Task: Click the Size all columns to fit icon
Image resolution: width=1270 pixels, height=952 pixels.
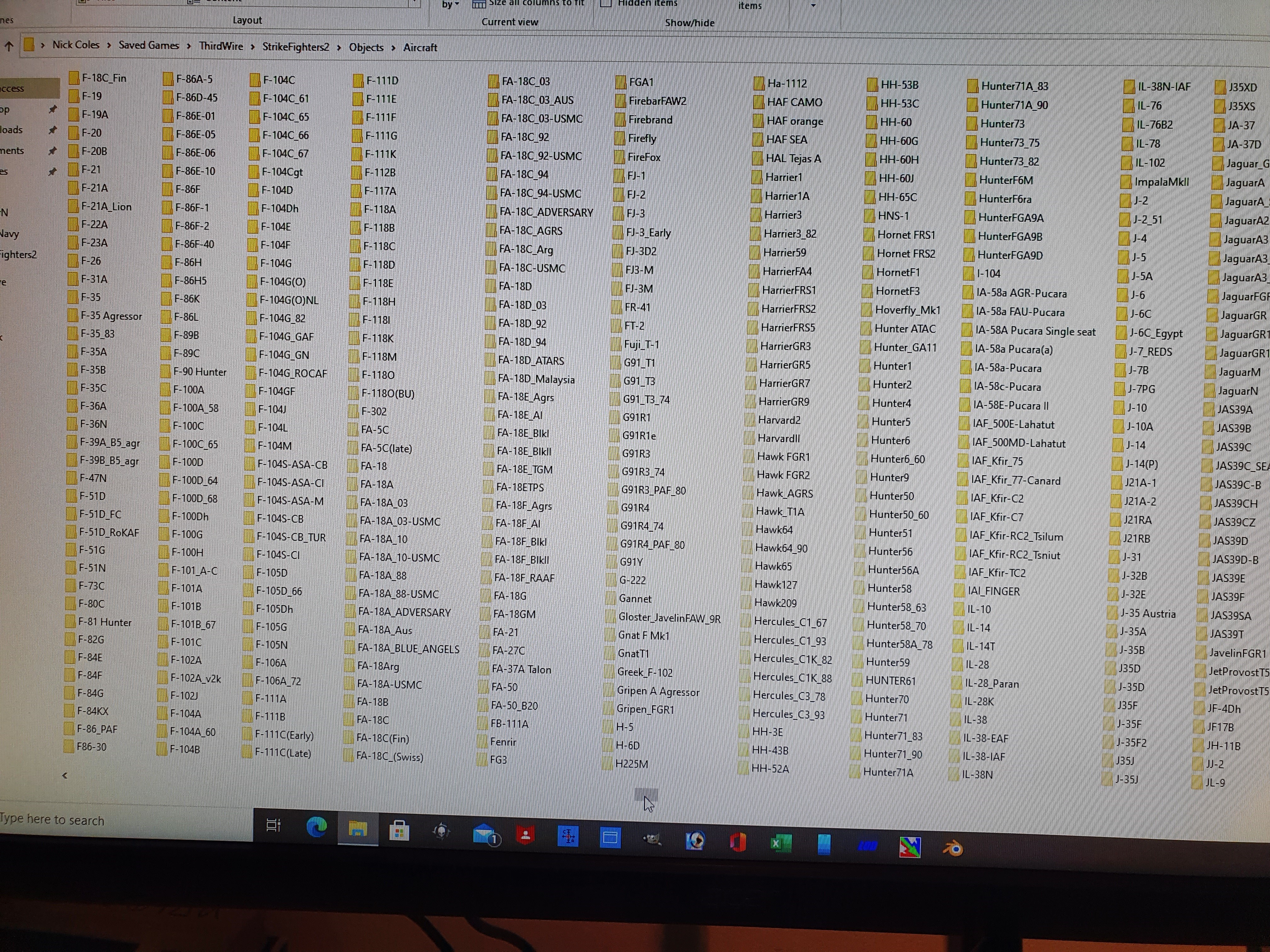Action: pos(479,4)
